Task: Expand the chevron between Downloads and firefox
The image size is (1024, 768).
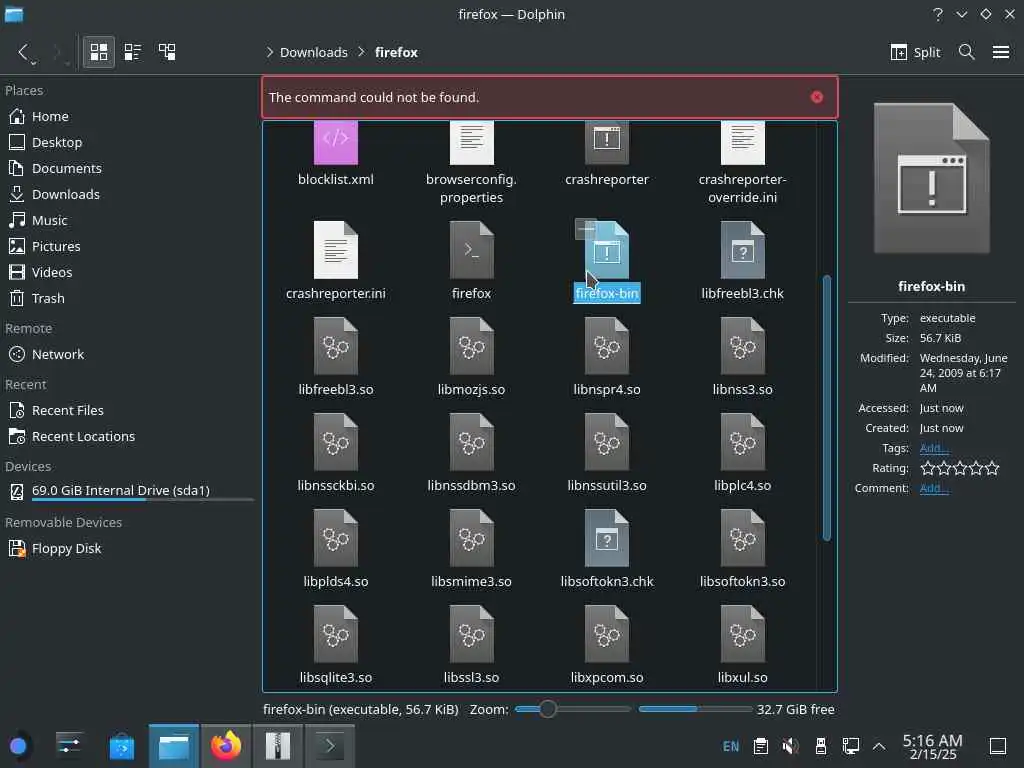Action: click(361, 52)
